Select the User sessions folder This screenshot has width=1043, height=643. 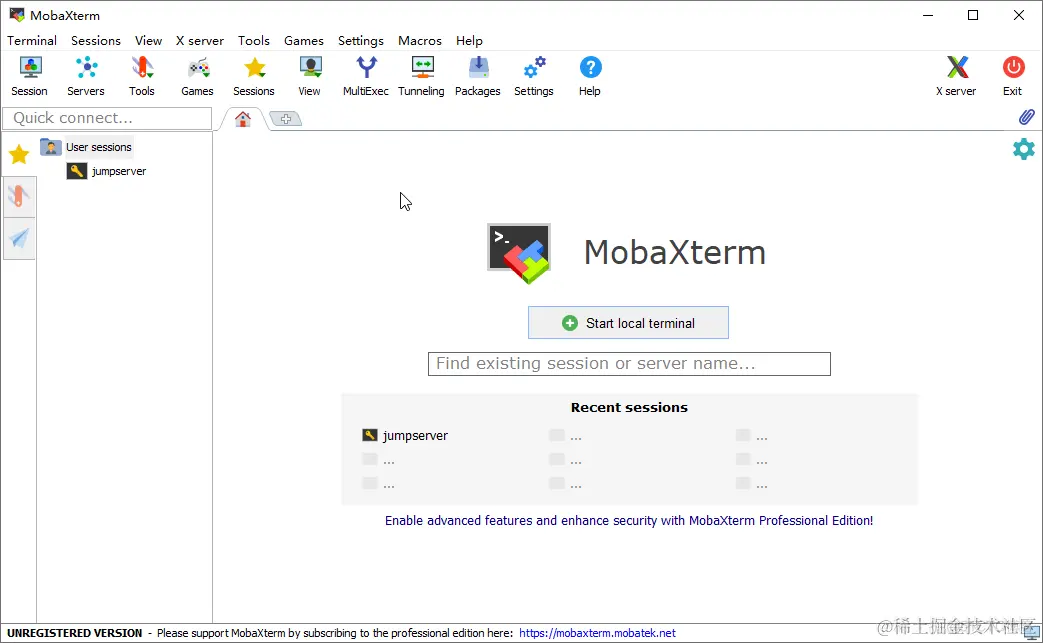tap(86, 147)
